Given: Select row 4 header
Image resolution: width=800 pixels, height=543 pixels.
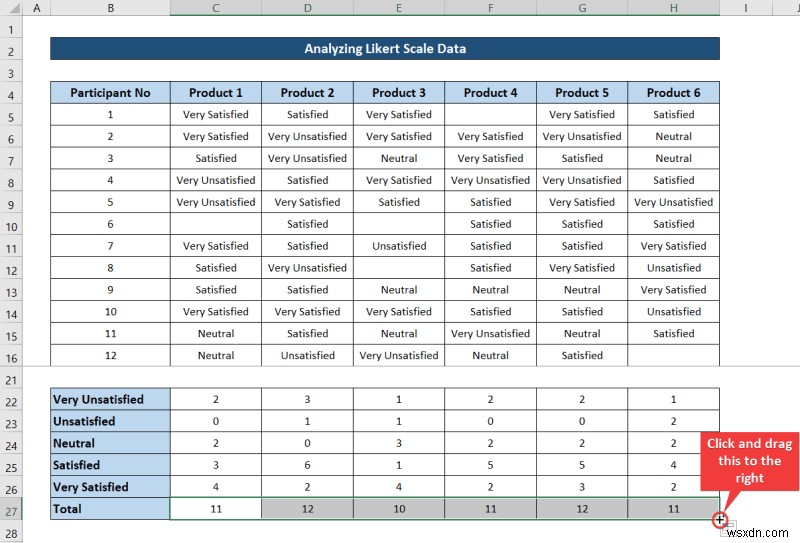Looking at the screenshot, I should (11, 95).
